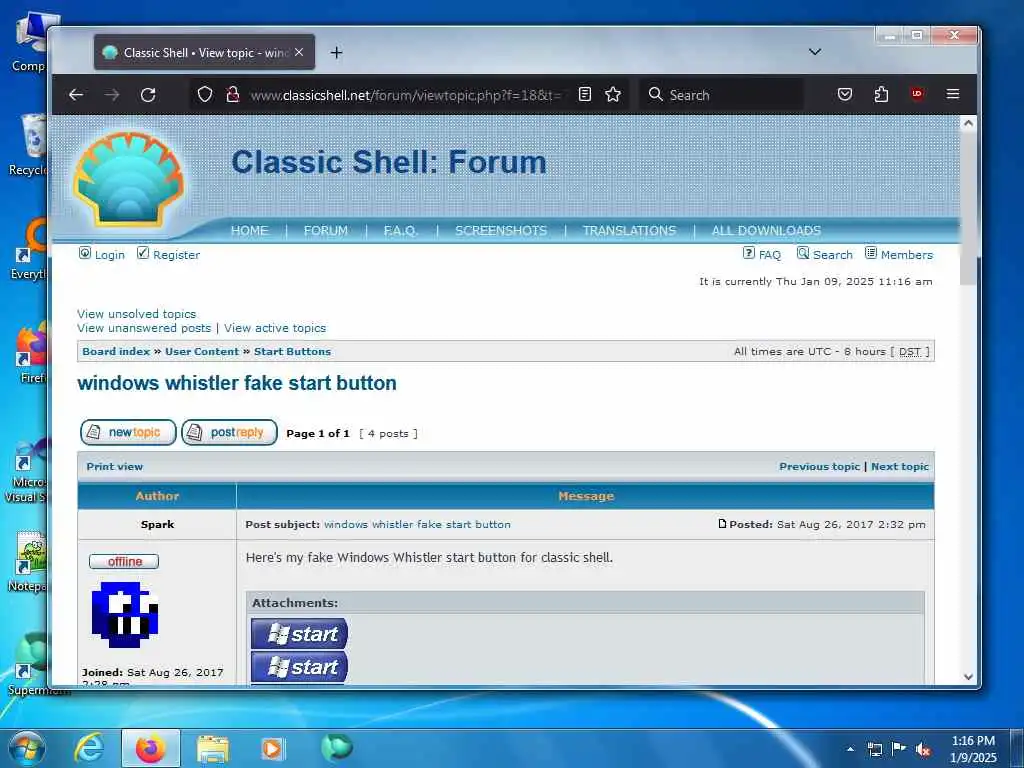The image size is (1024, 768).
Task: Open Windows Explorer from the taskbar
Action: coord(213,750)
